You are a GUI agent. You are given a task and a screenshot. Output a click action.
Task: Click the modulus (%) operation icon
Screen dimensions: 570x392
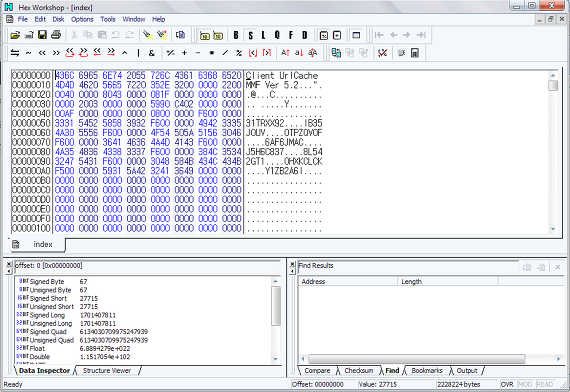(x=239, y=53)
